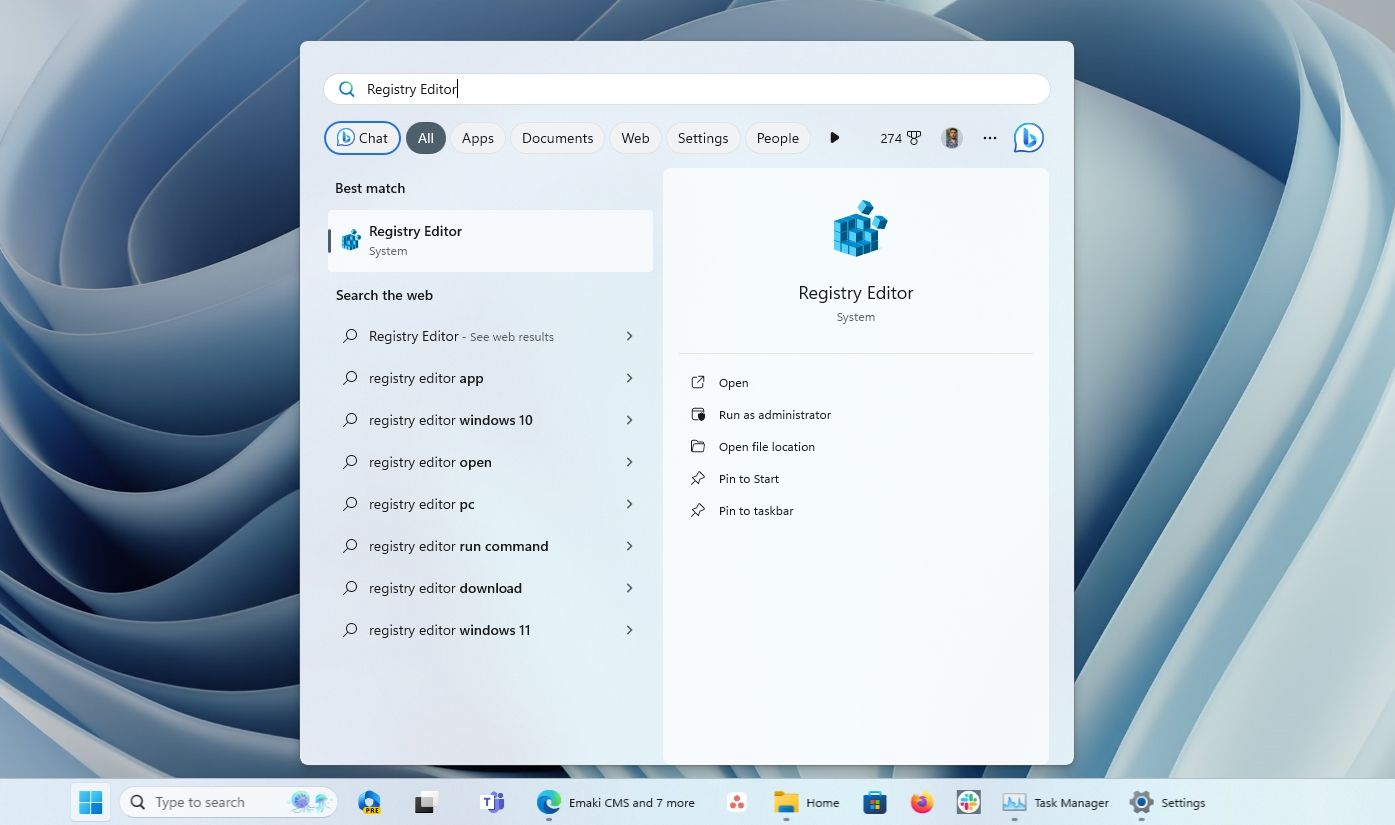Screen dimensions: 1395x825
Task: Open Microsoft Store from the taskbar
Action: (x=875, y=802)
